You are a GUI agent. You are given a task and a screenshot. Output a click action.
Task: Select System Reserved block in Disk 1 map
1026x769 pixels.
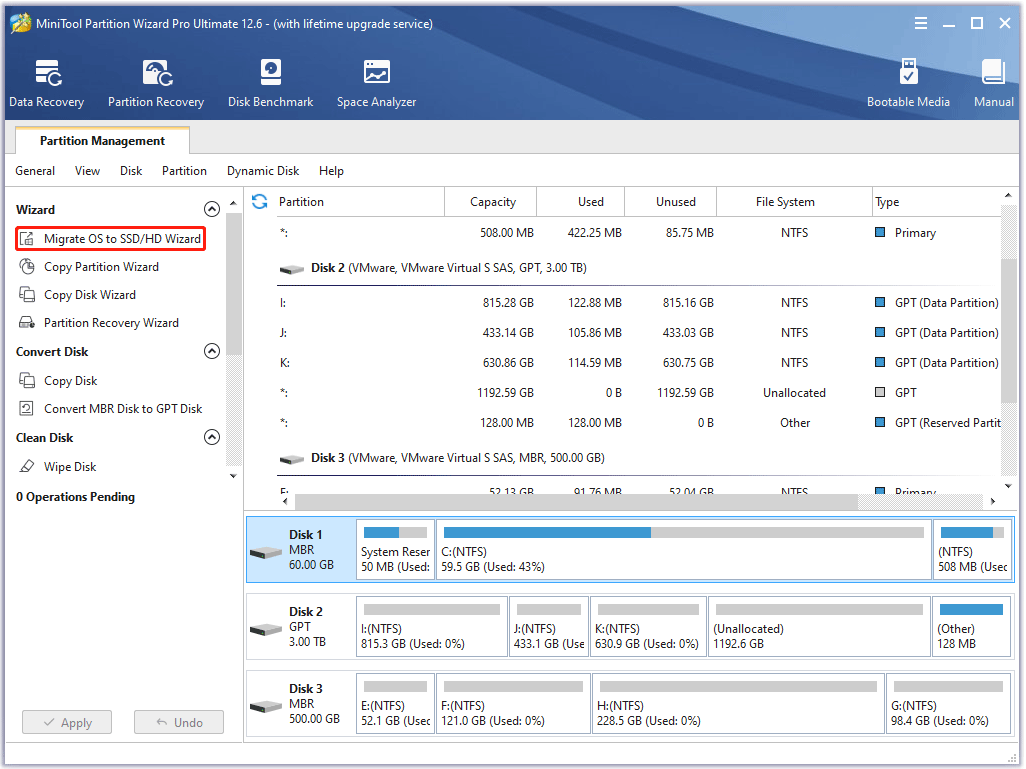(395, 550)
